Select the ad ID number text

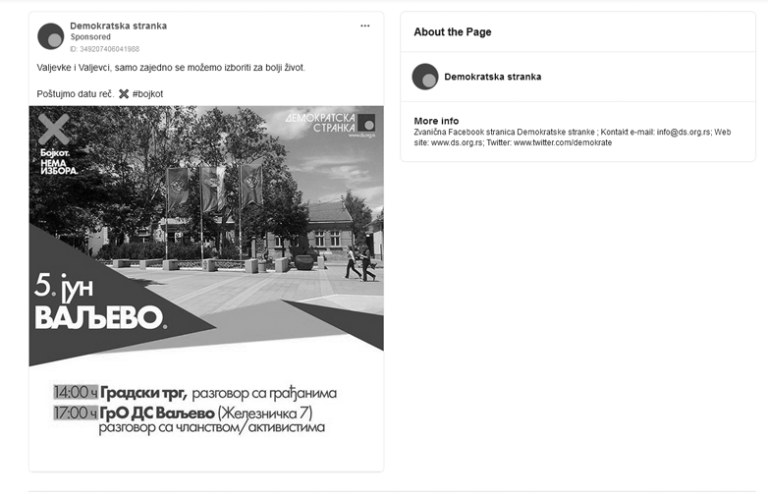coord(105,48)
